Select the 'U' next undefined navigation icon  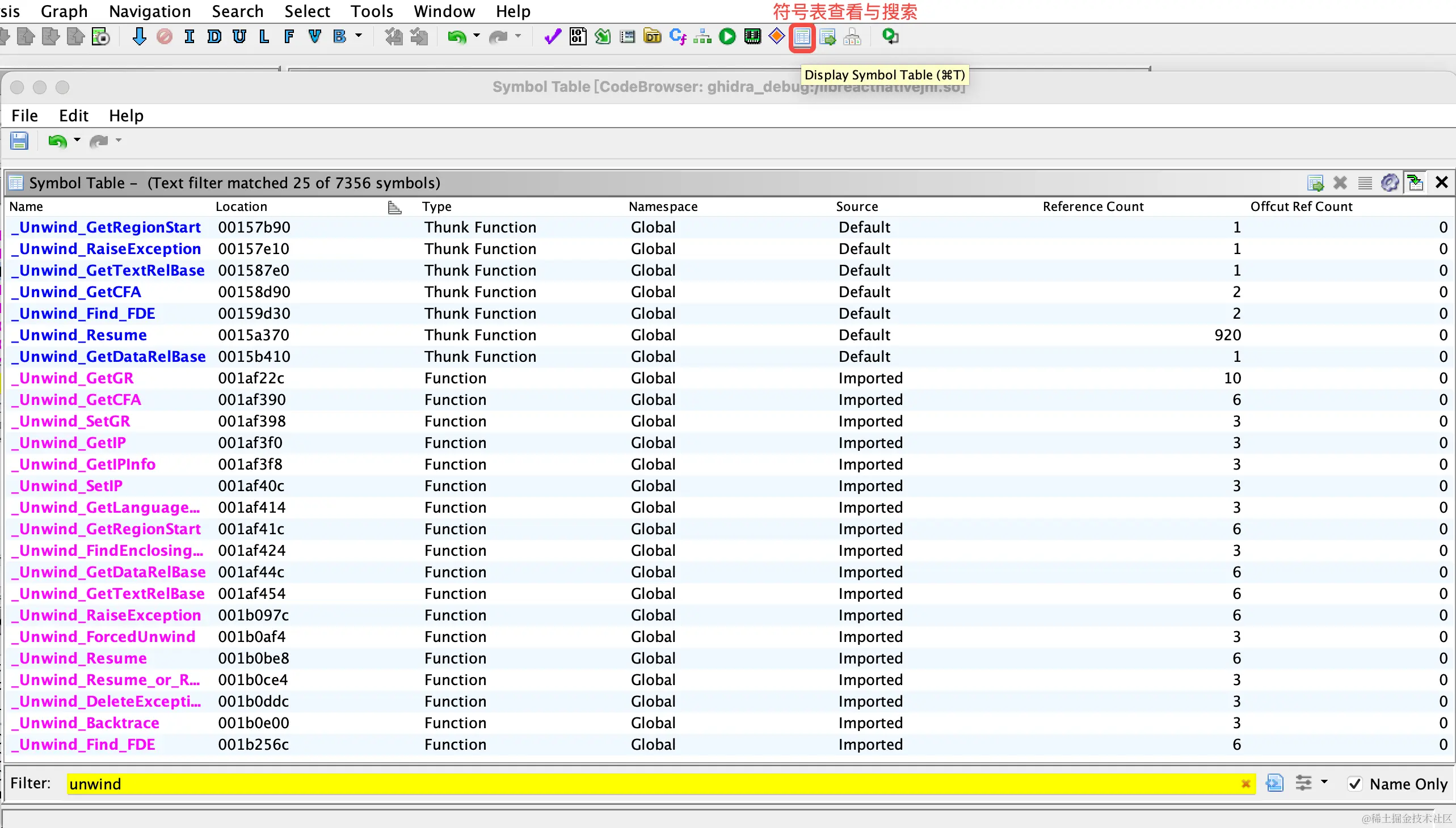coord(239,37)
